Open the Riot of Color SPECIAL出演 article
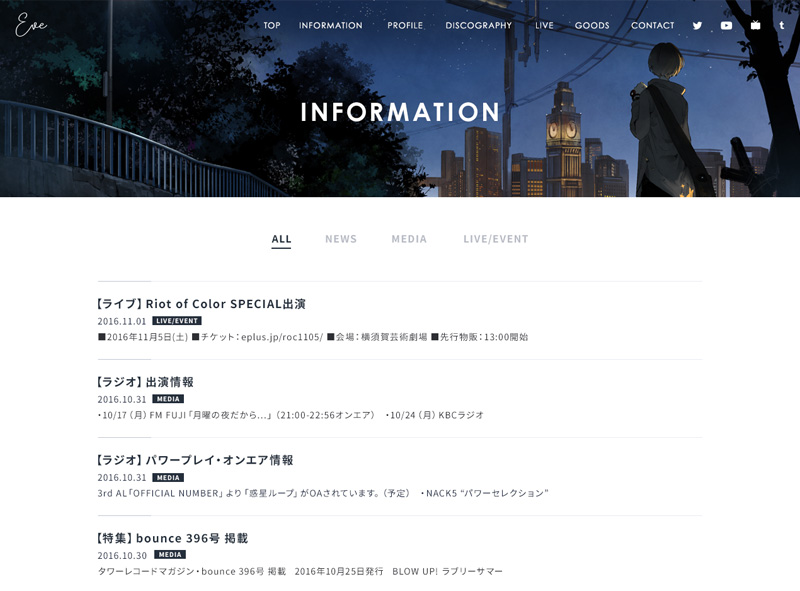 [202, 304]
